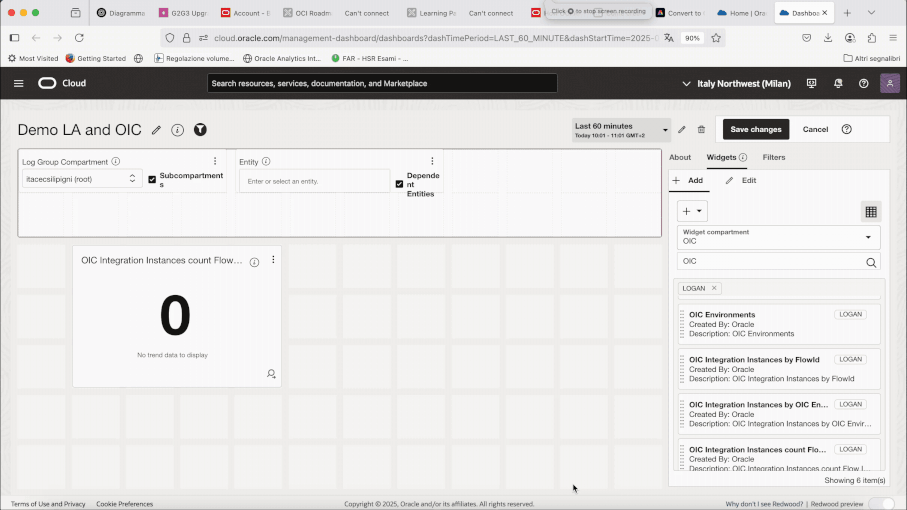The image size is (907, 510).
Task: Expand the Log Group Compartment selector
Action: [82, 179]
